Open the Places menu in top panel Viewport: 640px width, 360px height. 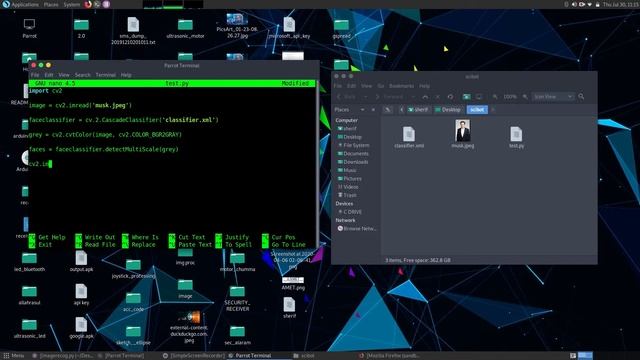[x=51, y=4]
